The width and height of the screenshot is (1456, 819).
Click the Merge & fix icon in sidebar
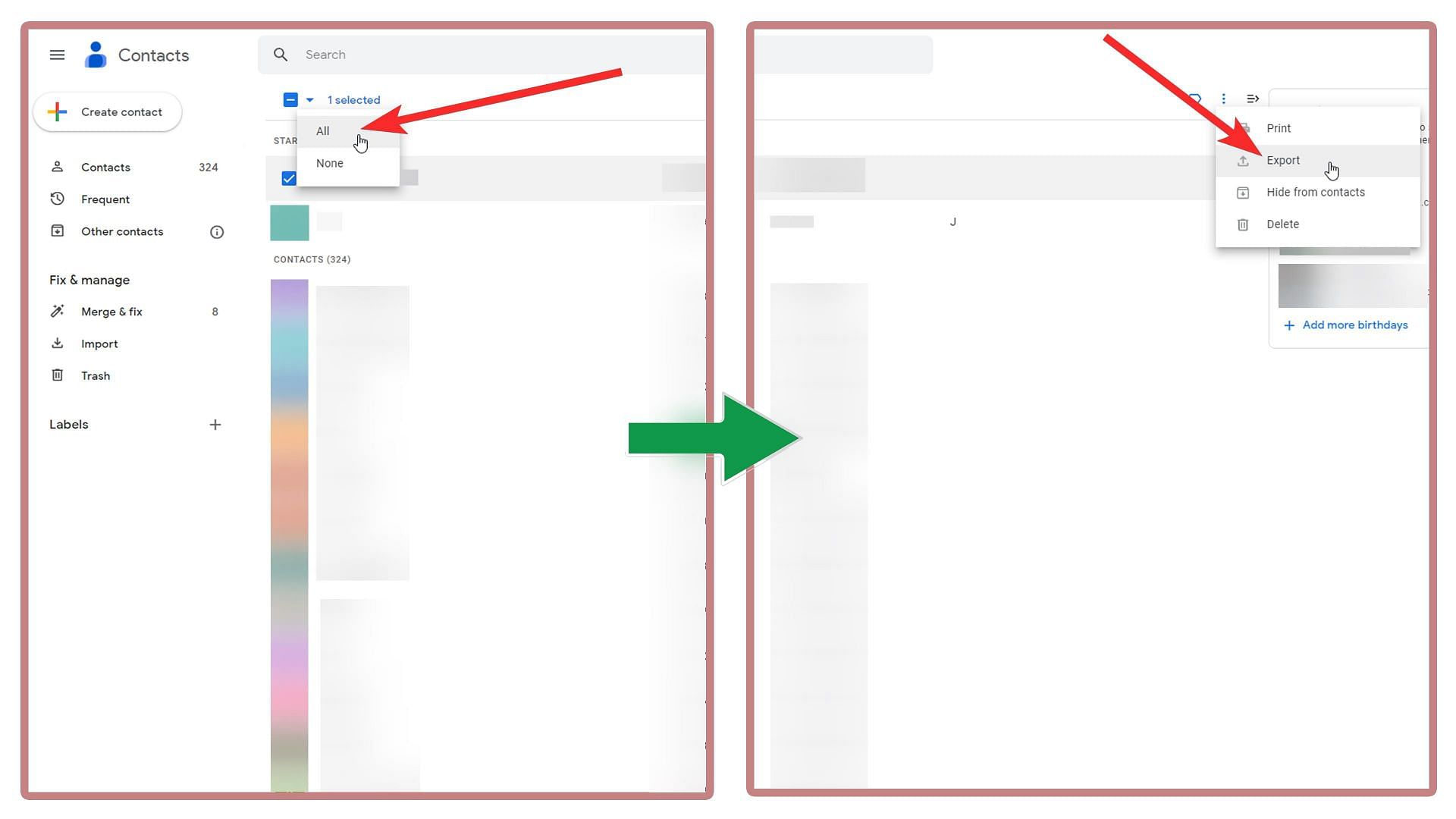pyautogui.click(x=58, y=311)
